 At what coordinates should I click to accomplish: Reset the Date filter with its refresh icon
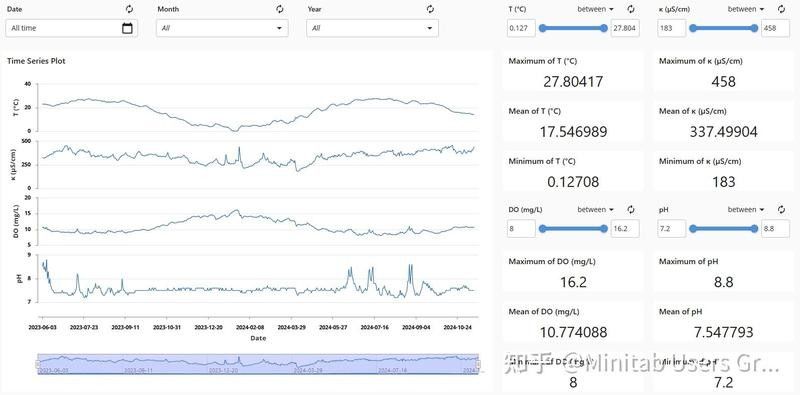tap(129, 9)
